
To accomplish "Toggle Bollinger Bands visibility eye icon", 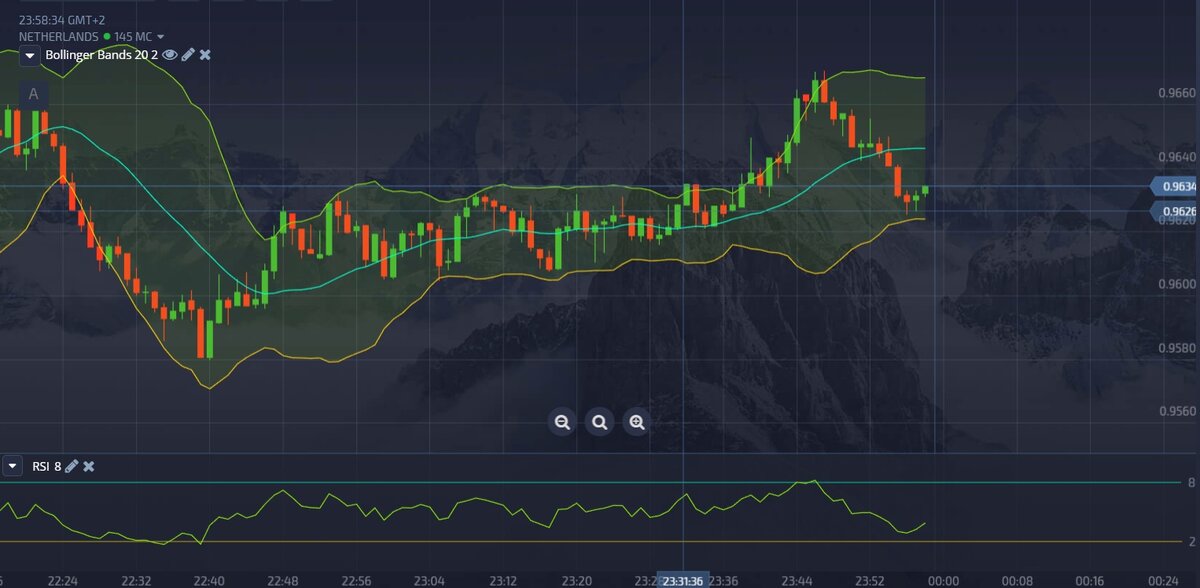I will tap(169, 54).
